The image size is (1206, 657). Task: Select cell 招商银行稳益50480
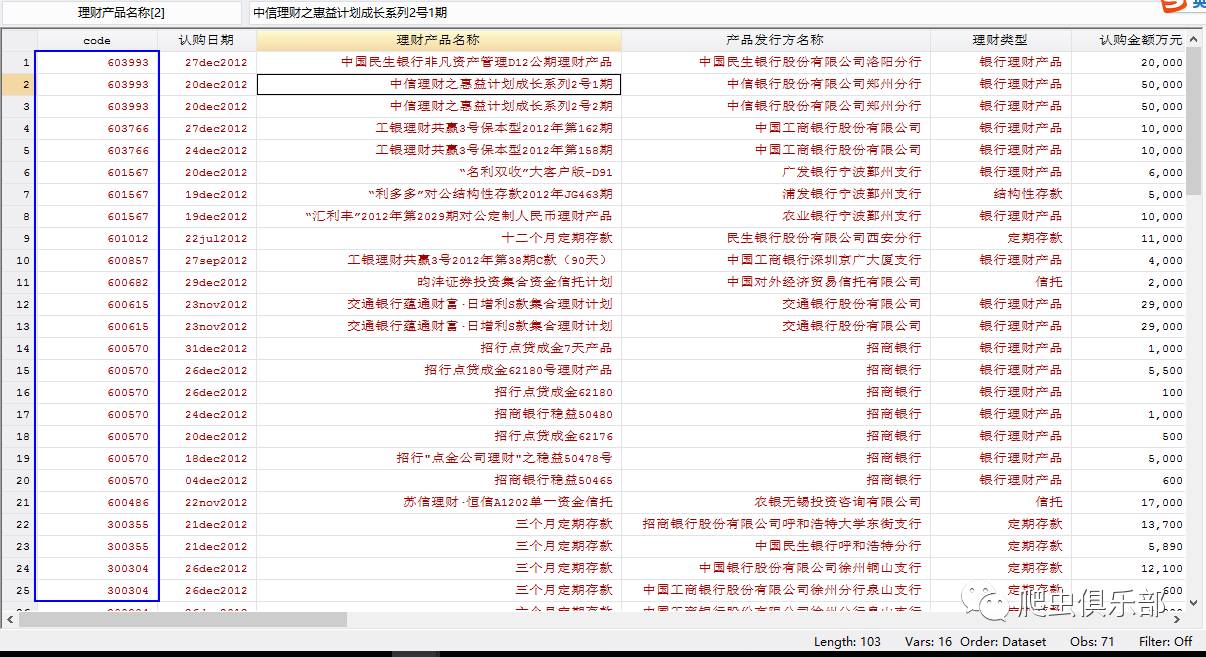point(439,414)
